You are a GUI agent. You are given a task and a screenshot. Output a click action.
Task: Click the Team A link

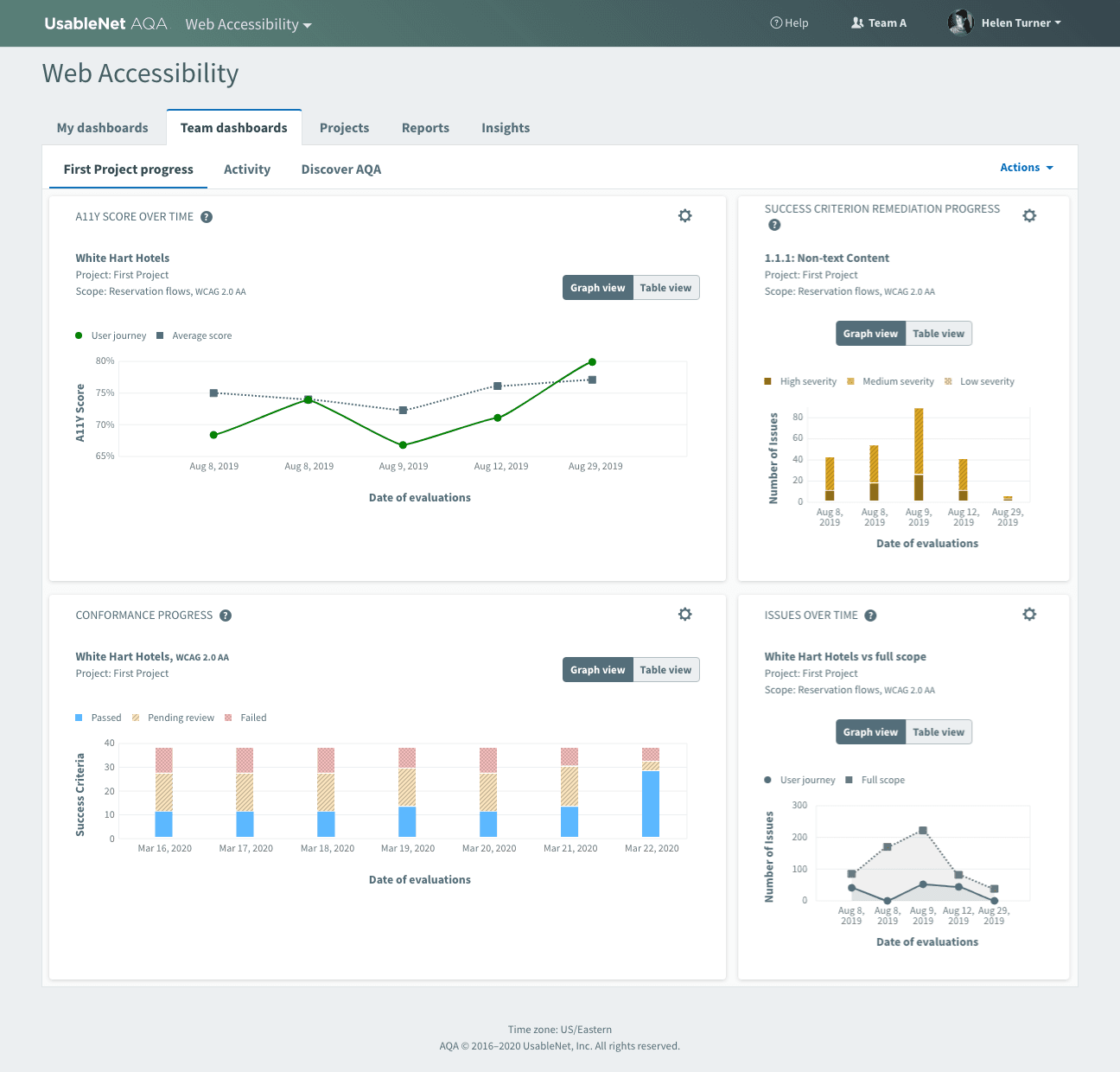coord(879,23)
